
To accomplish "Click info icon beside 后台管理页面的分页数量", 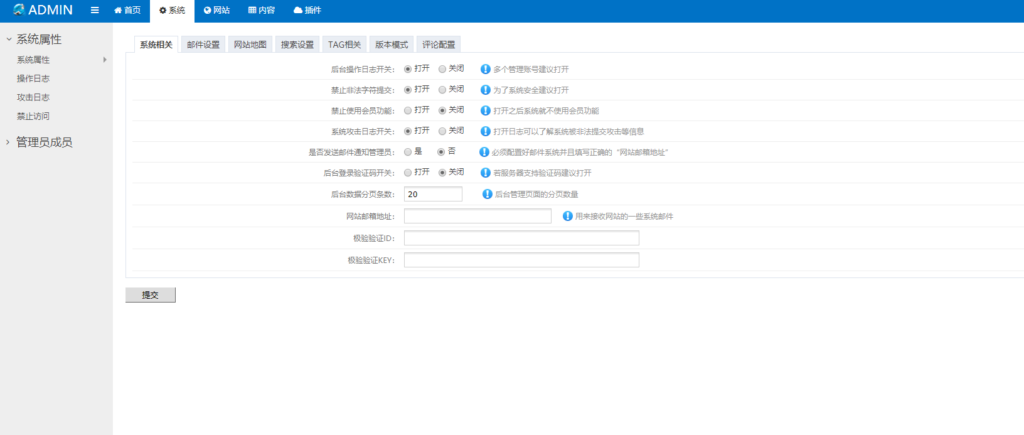I will [x=487, y=194].
